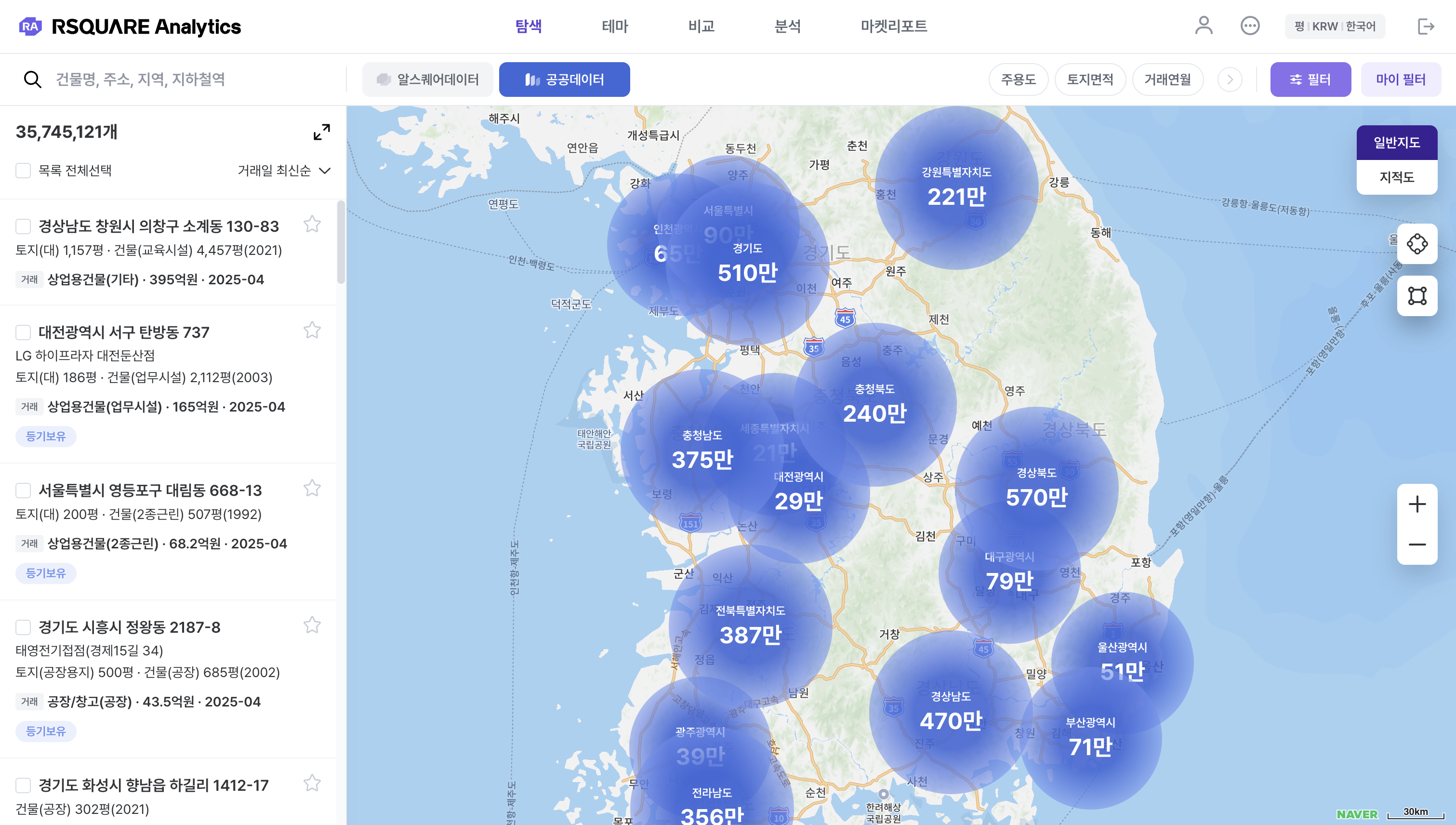This screenshot has height=825, width=1456.
Task: Expand list panel with arrows icon
Action: point(321,132)
